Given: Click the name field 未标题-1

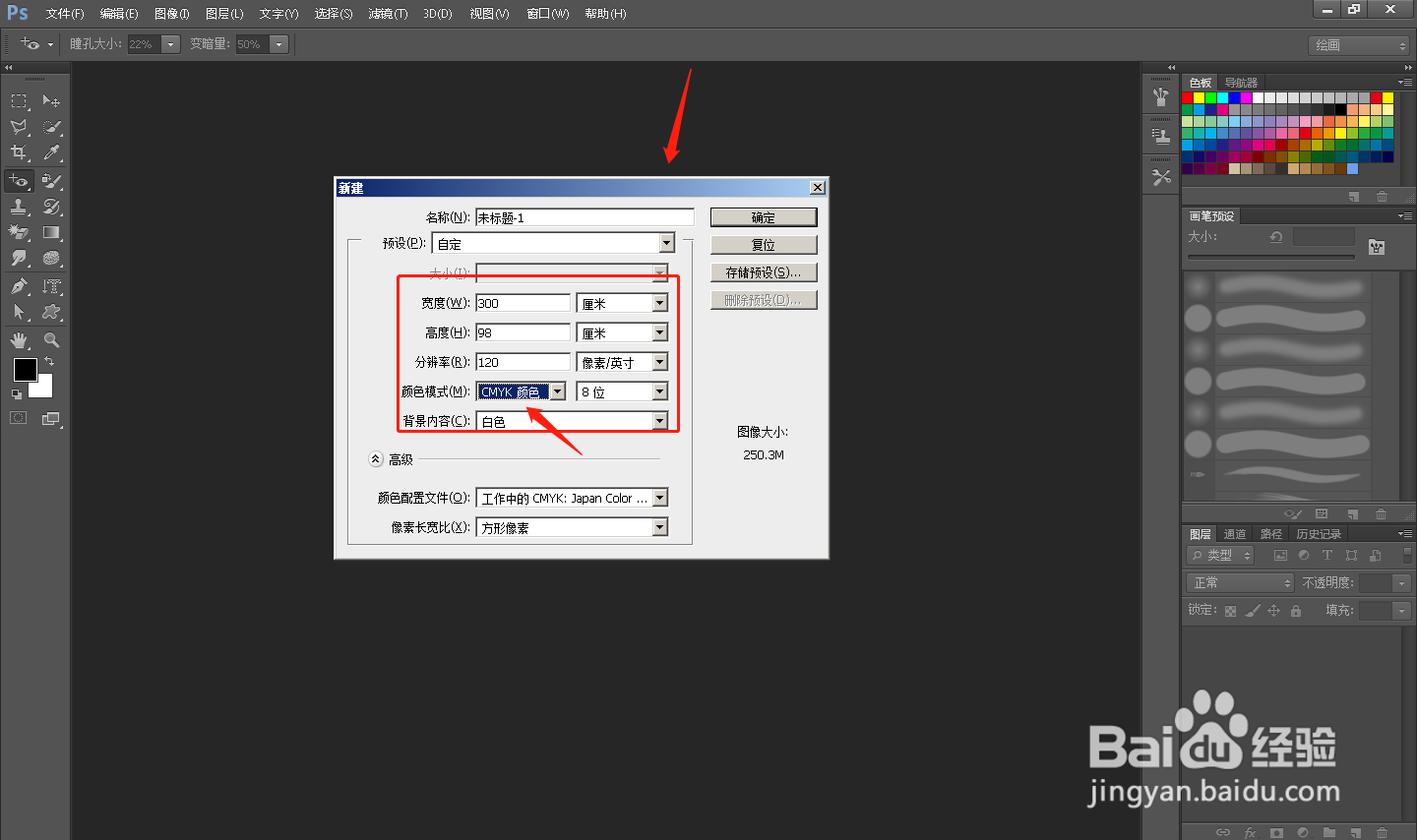Looking at the screenshot, I should click(585, 217).
